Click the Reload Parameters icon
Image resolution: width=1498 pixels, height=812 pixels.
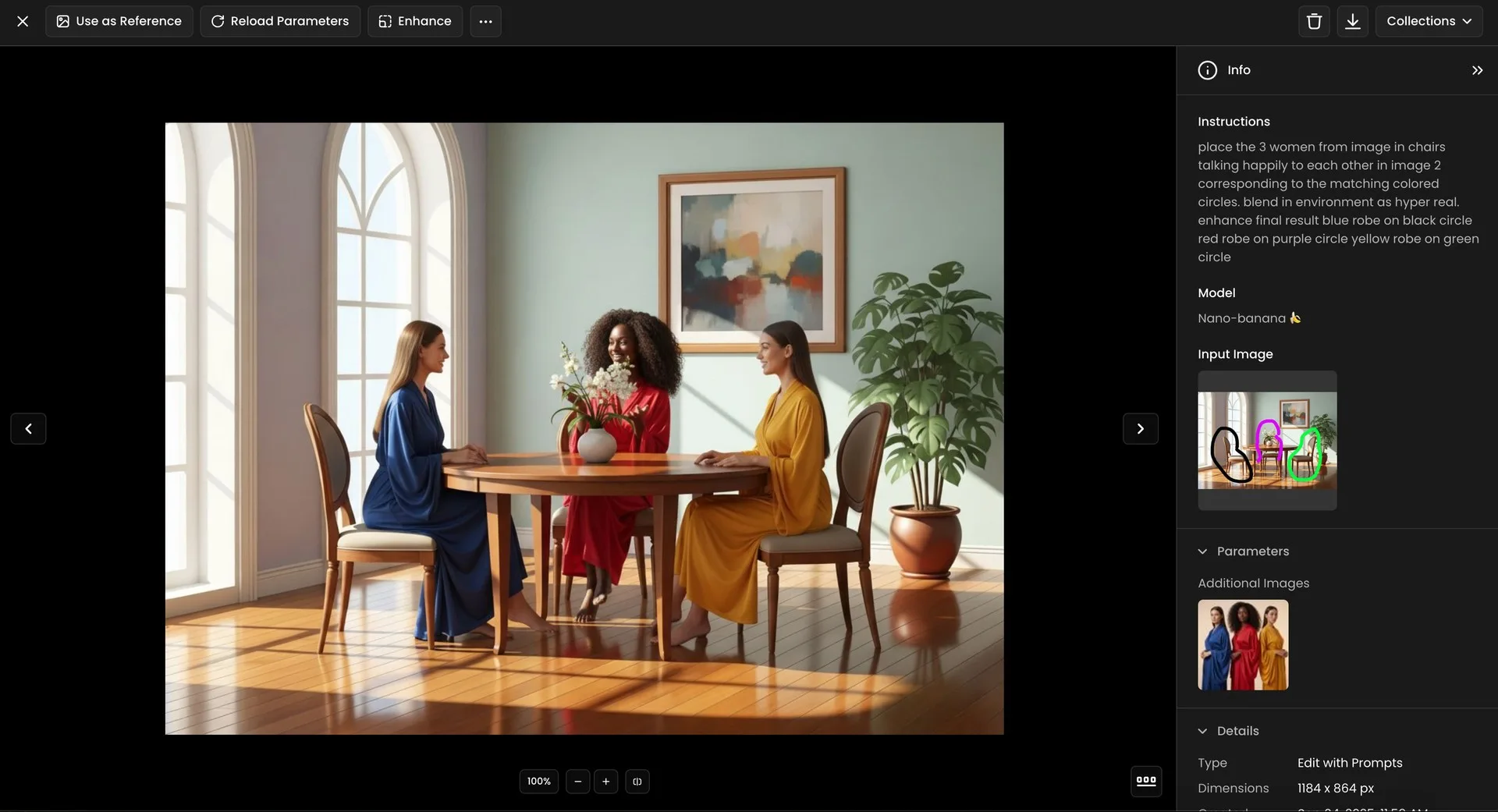coord(217,21)
